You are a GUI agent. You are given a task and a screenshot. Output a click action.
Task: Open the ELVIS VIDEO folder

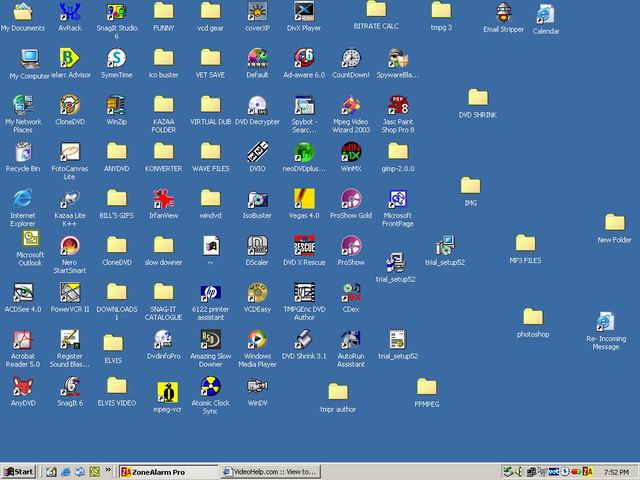(117, 387)
